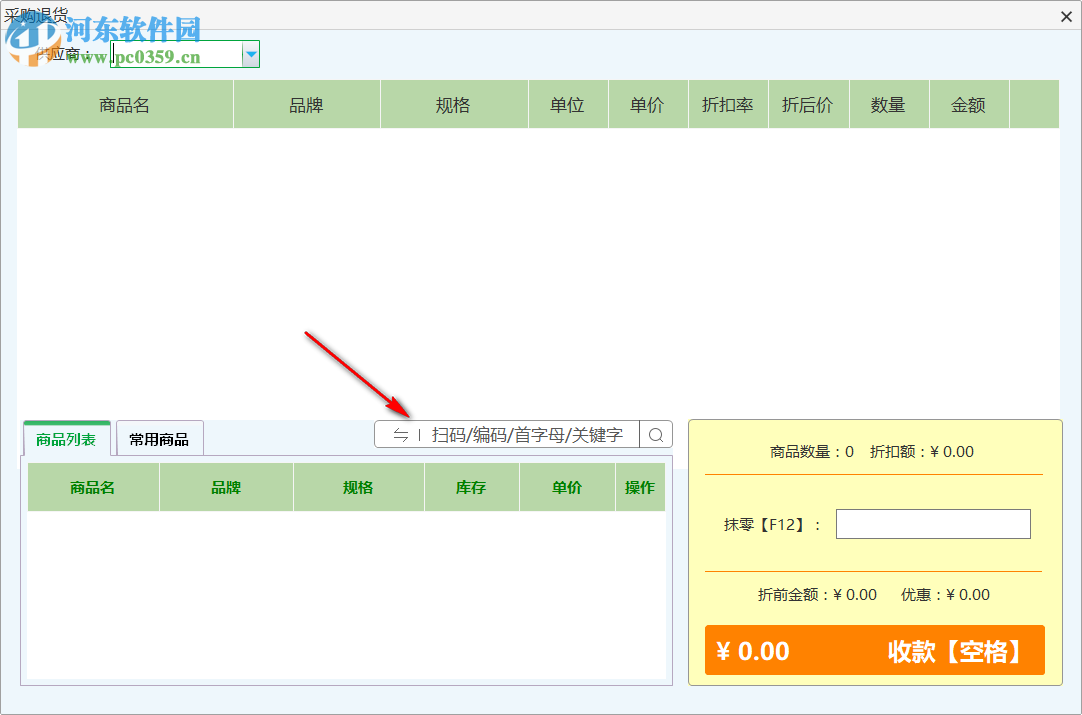The width and height of the screenshot is (1082, 715).
Task: Close the 采购退货 window
Action: click(x=1066, y=17)
